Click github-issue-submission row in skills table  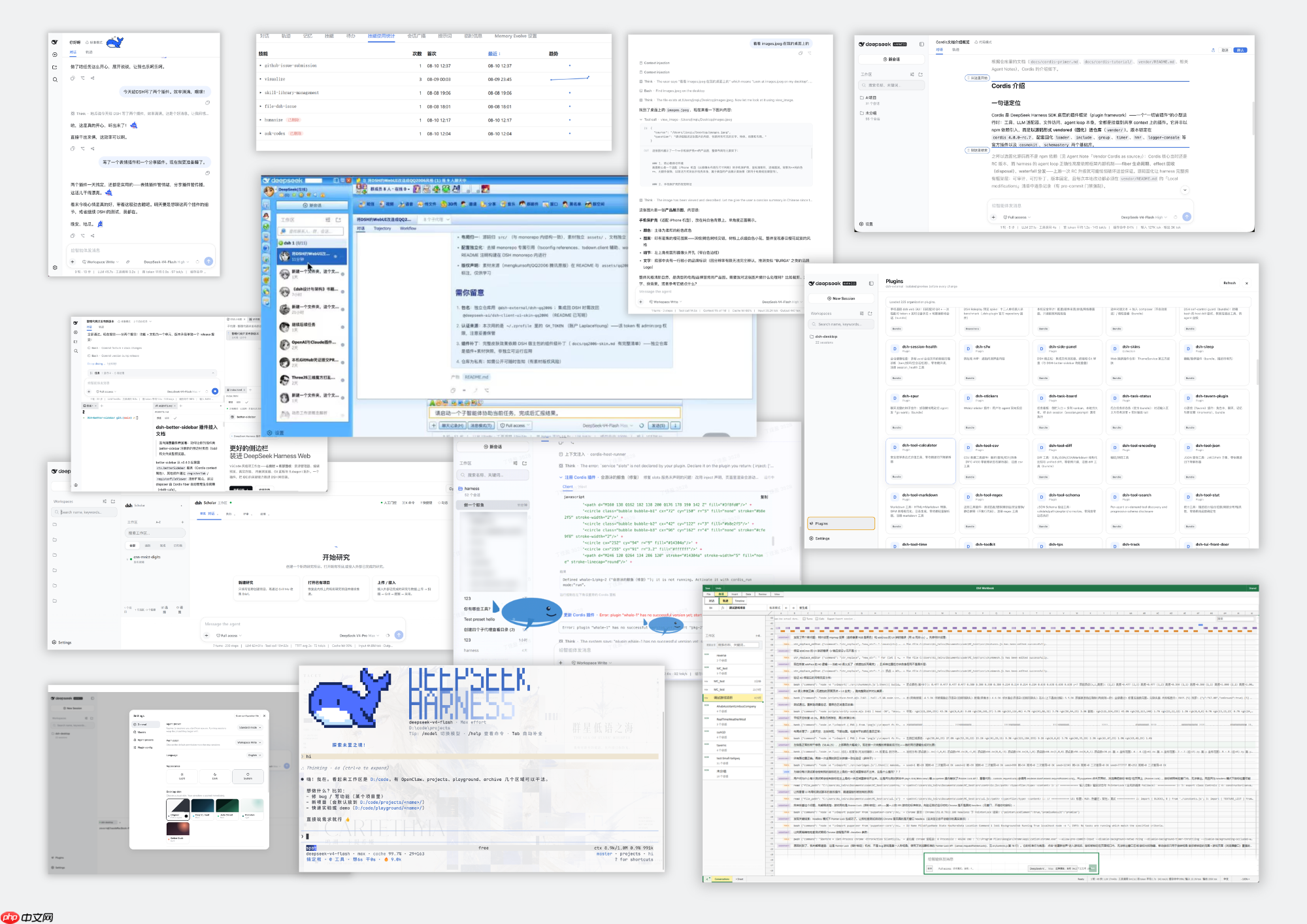click(x=434, y=65)
